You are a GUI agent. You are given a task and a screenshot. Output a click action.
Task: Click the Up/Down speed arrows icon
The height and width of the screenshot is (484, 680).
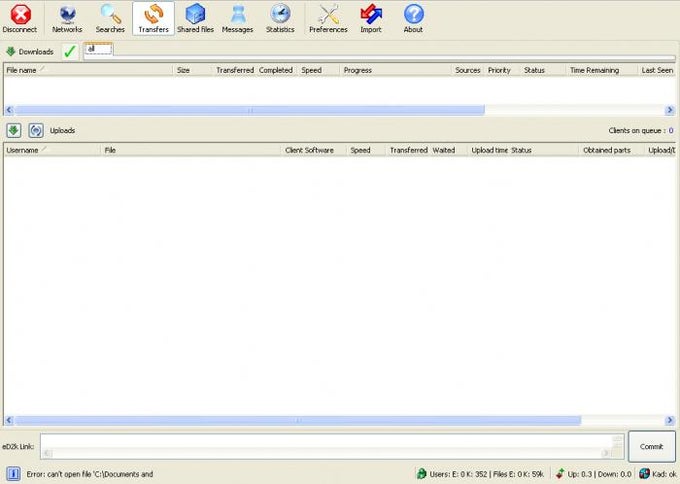pyautogui.click(x=560, y=474)
